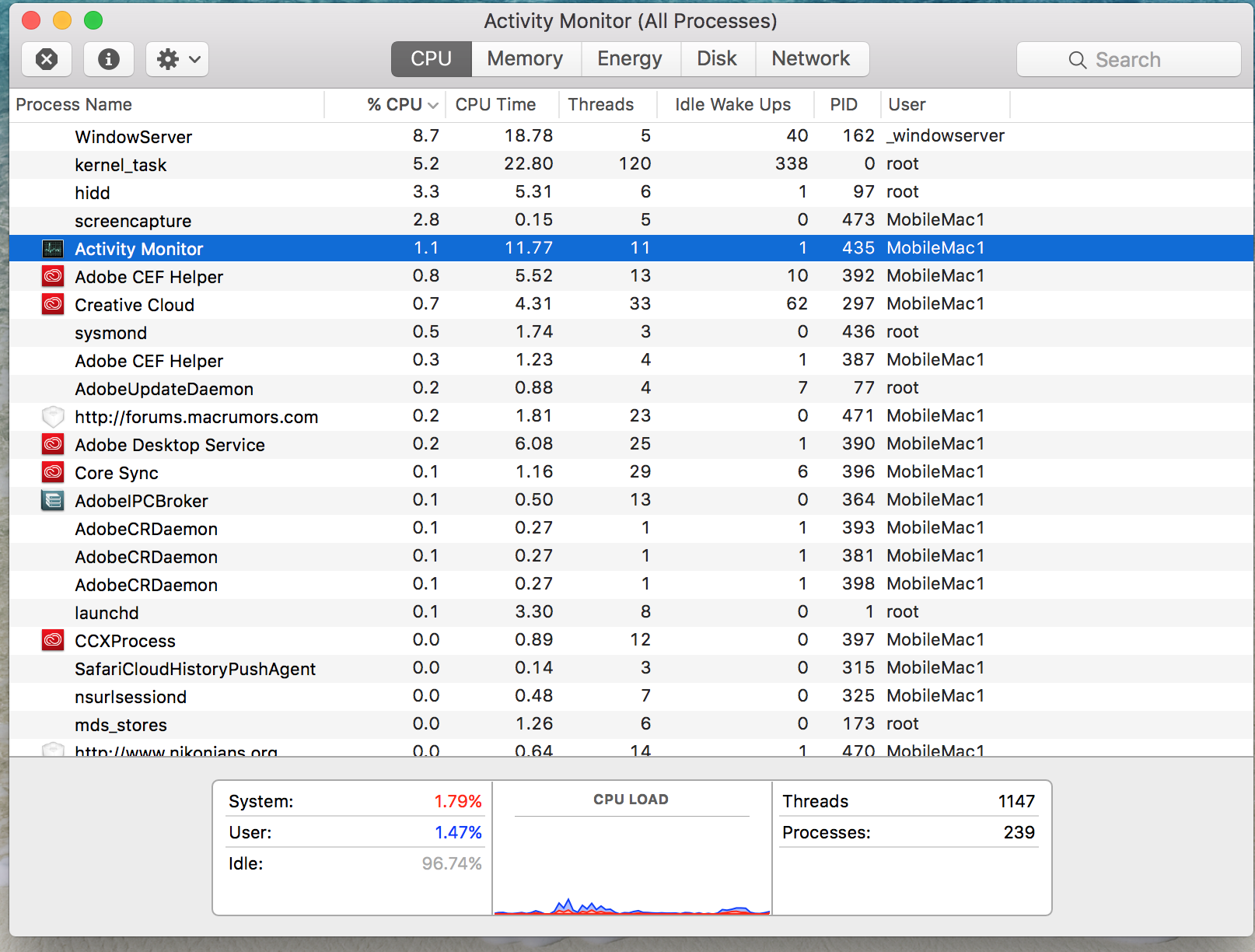The image size is (1255, 952).
Task: Select the mds_stores process row
Action: click(631, 724)
